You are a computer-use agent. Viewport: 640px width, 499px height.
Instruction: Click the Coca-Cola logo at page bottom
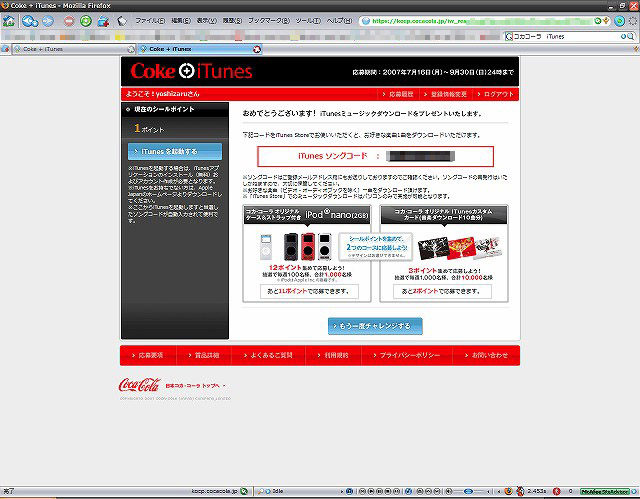click(x=140, y=385)
